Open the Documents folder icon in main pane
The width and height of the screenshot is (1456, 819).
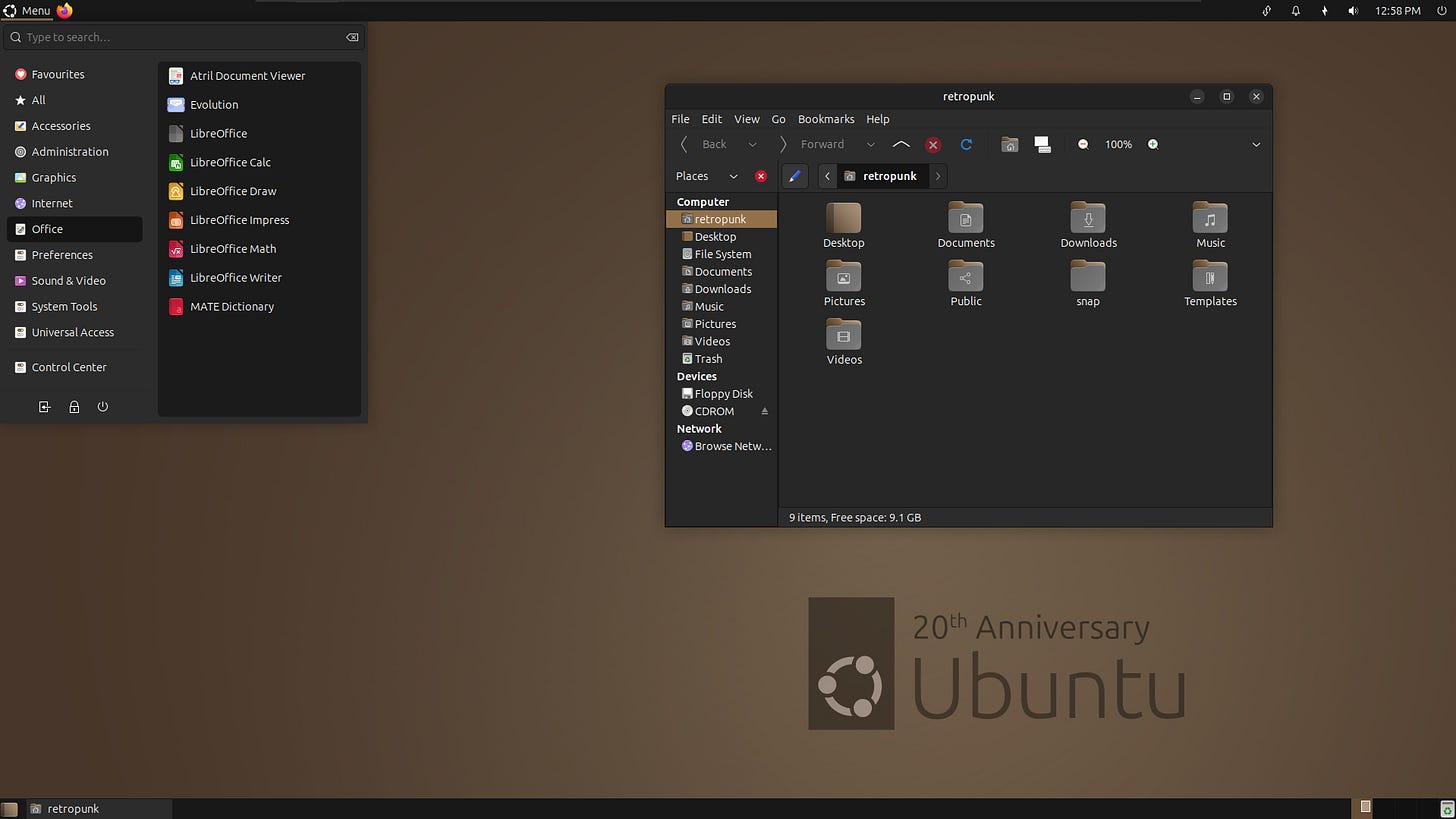click(965, 218)
